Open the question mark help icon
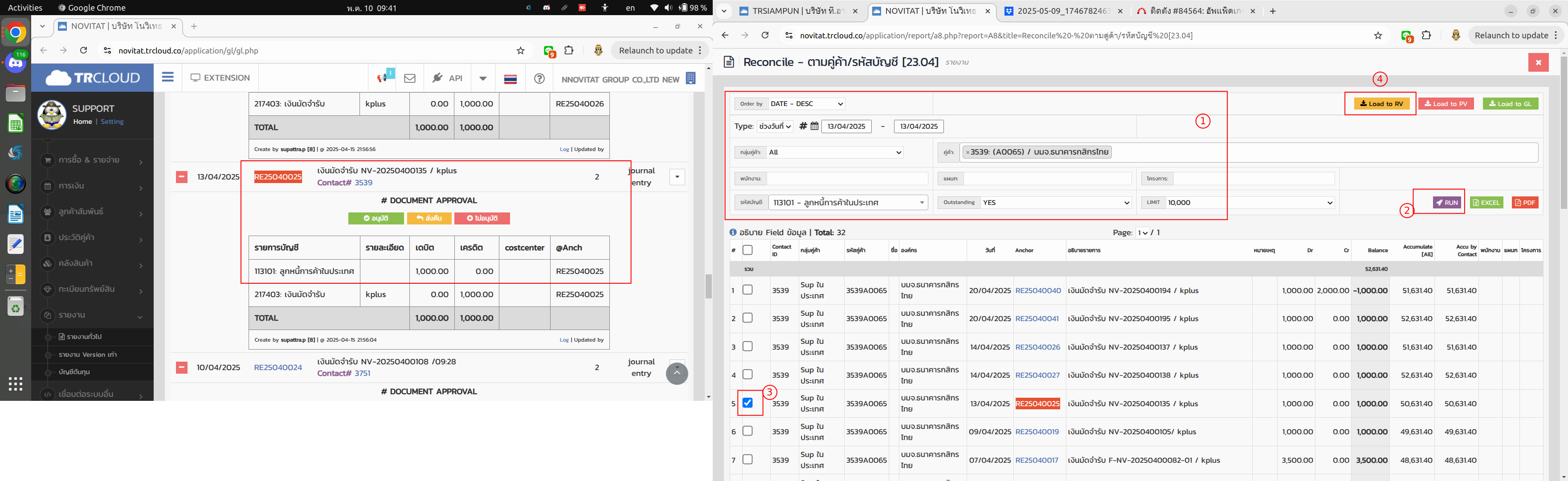Image resolution: width=1568 pixels, height=481 pixels. click(x=539, y=78)
